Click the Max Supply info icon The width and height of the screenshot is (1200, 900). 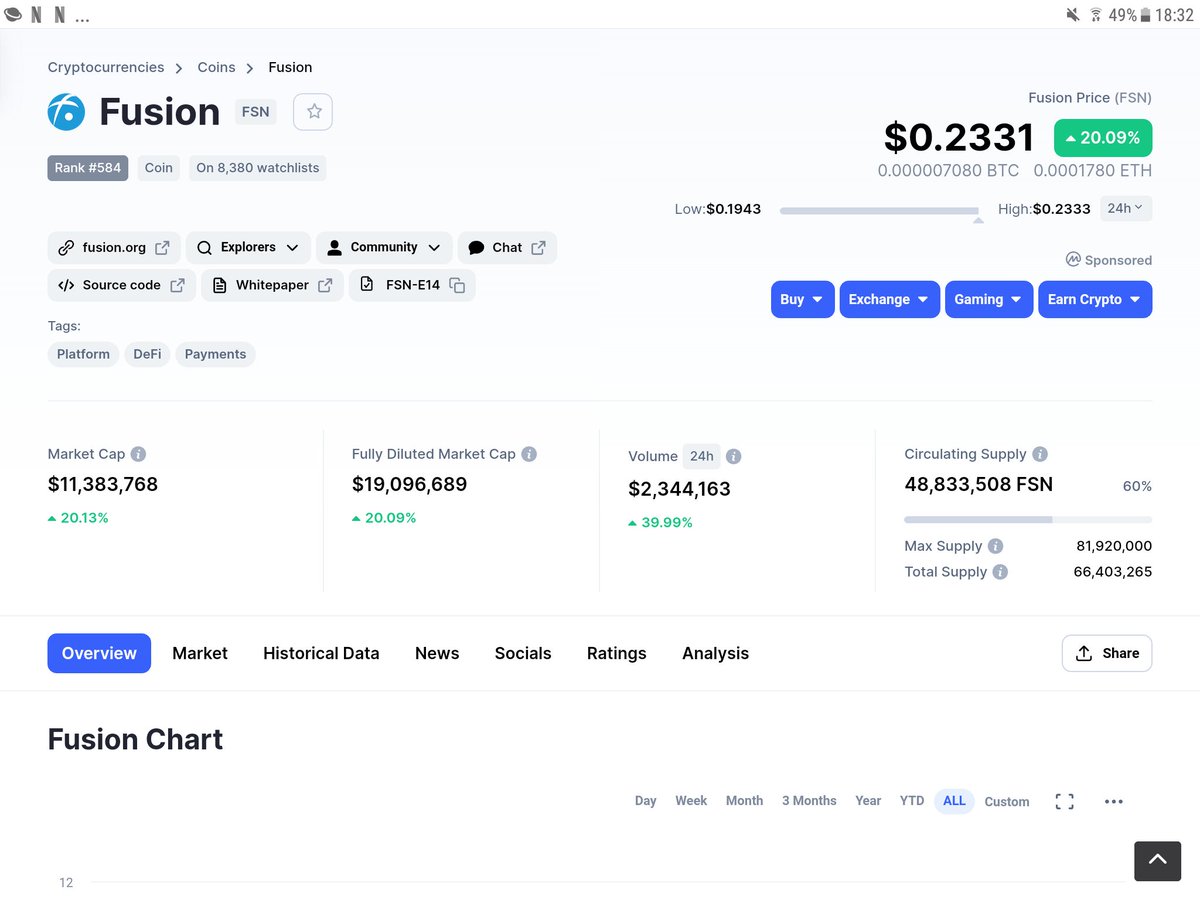(x=995, y=546)
